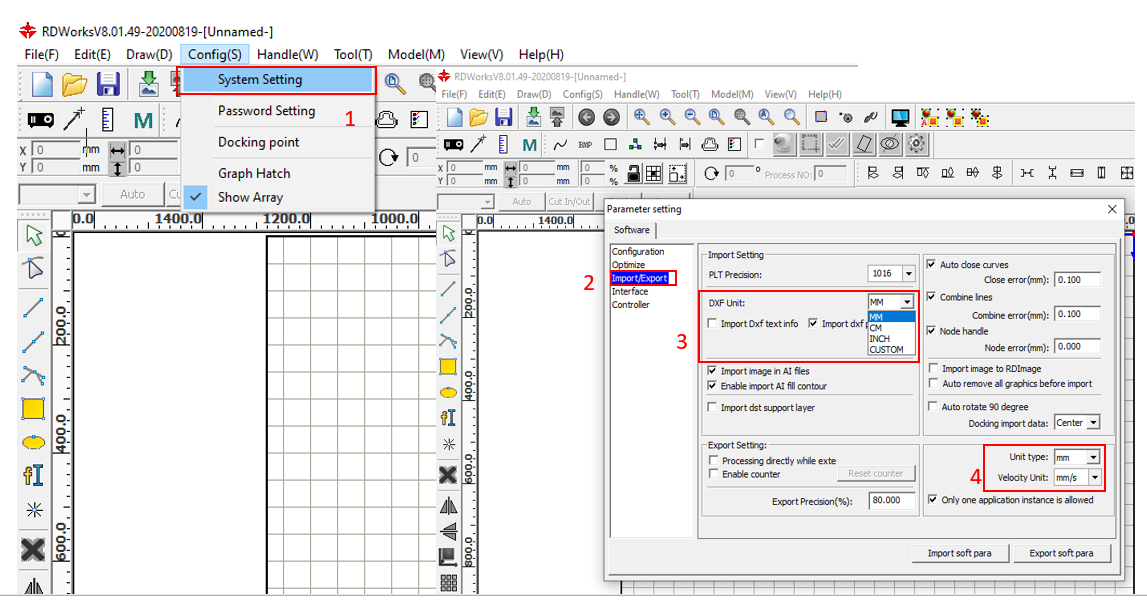
Task: Click the rotate arrow icon in Parameter setting window
Action: 711,173
